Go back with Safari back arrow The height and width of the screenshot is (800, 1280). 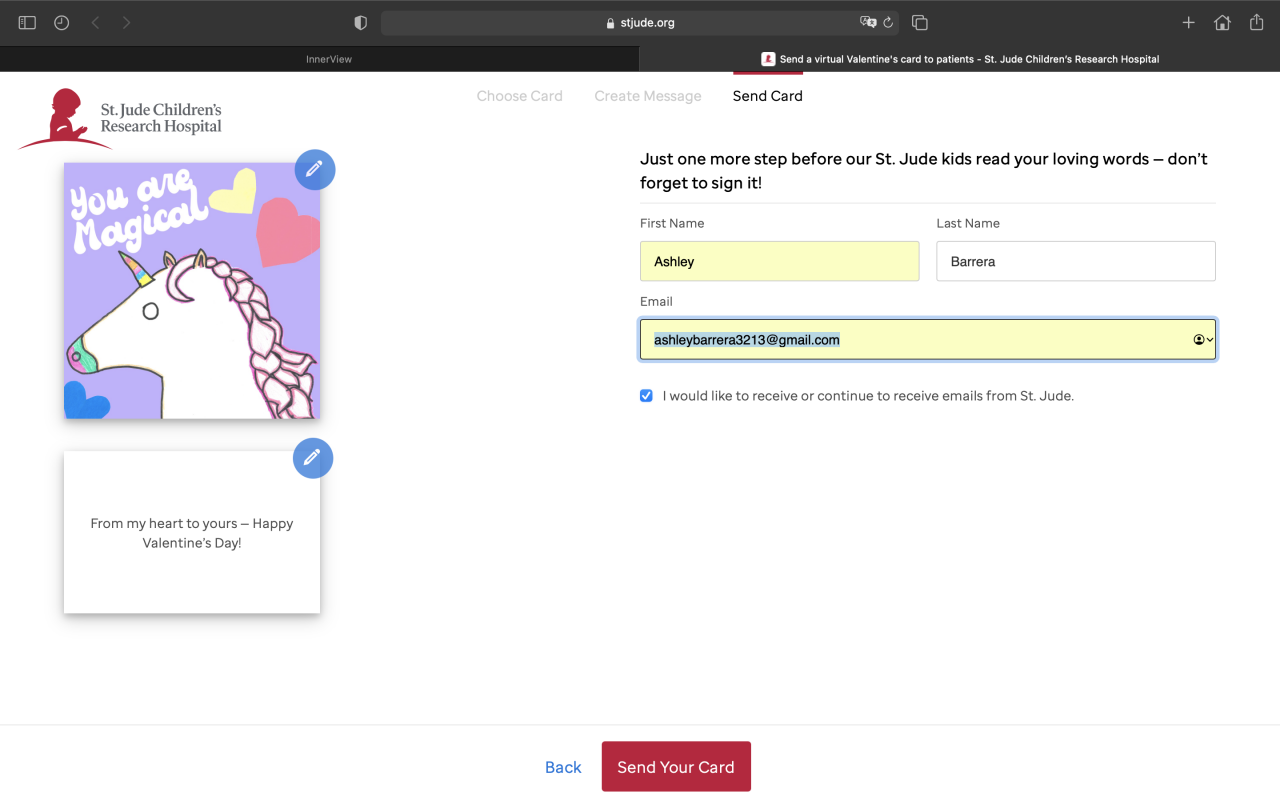[x=96, y=22]
